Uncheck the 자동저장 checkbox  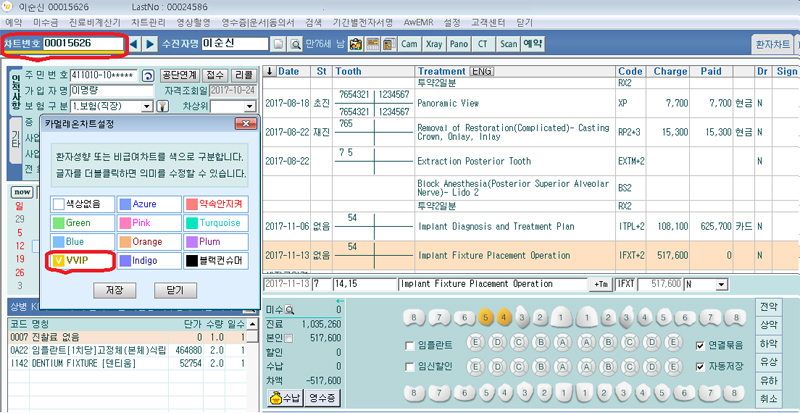tap(700, 366)
